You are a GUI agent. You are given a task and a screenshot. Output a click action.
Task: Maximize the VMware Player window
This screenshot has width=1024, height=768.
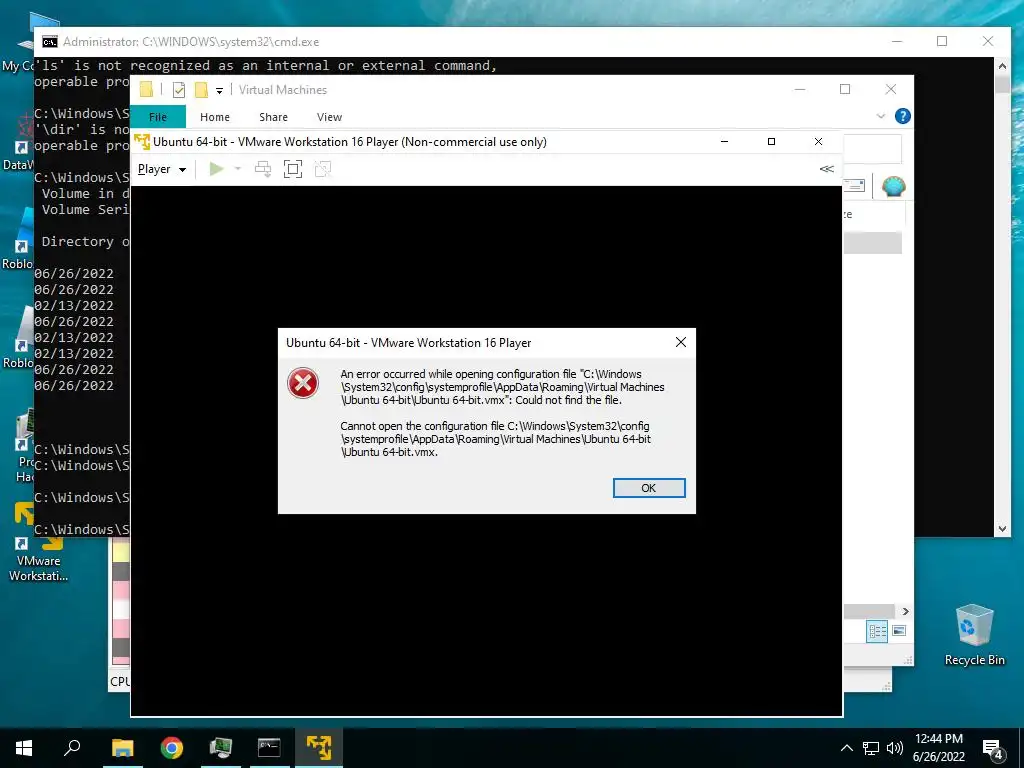click(x=771, y=142)
